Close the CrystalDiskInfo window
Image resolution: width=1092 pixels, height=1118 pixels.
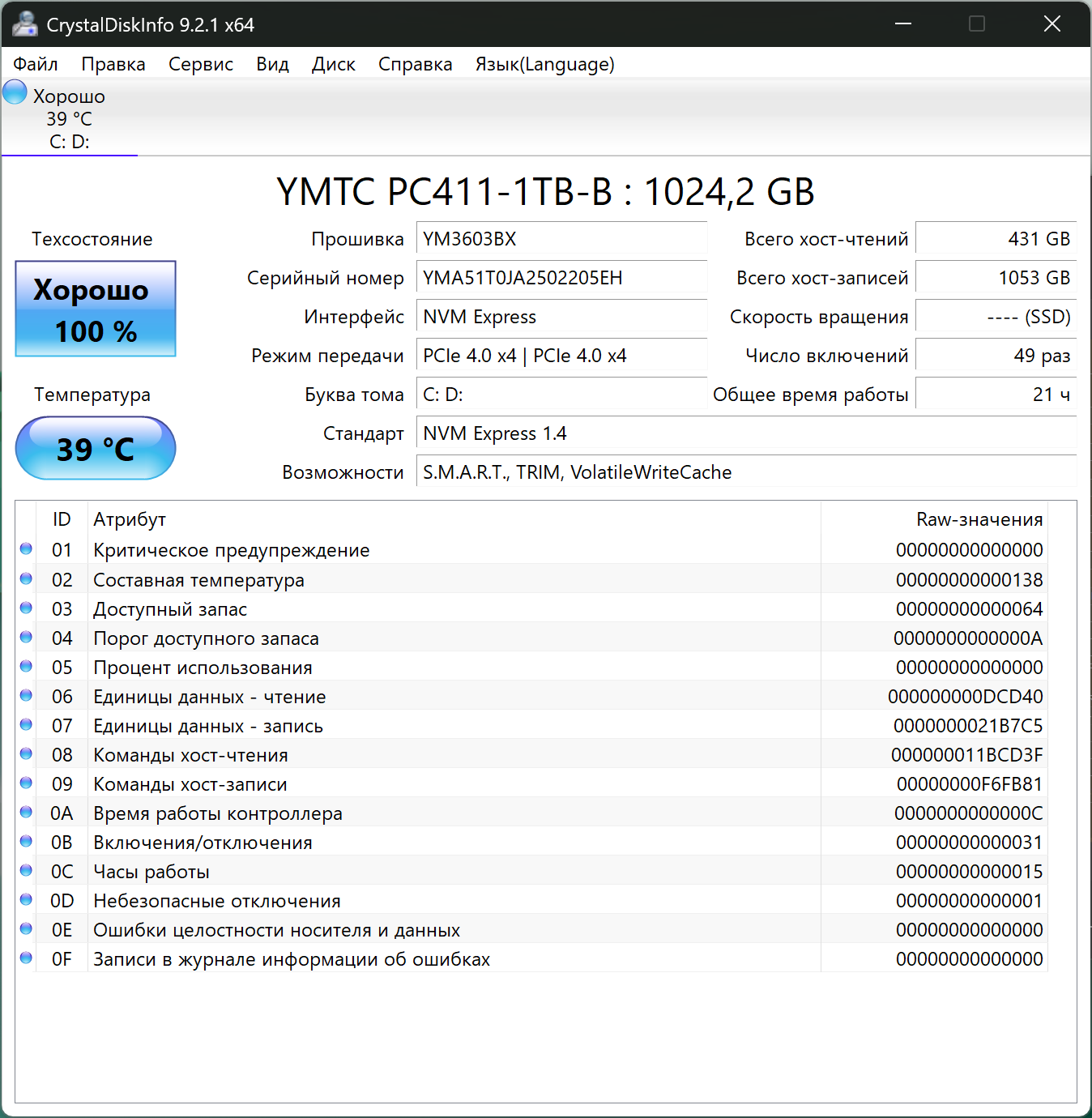[x=1052, y=23]
